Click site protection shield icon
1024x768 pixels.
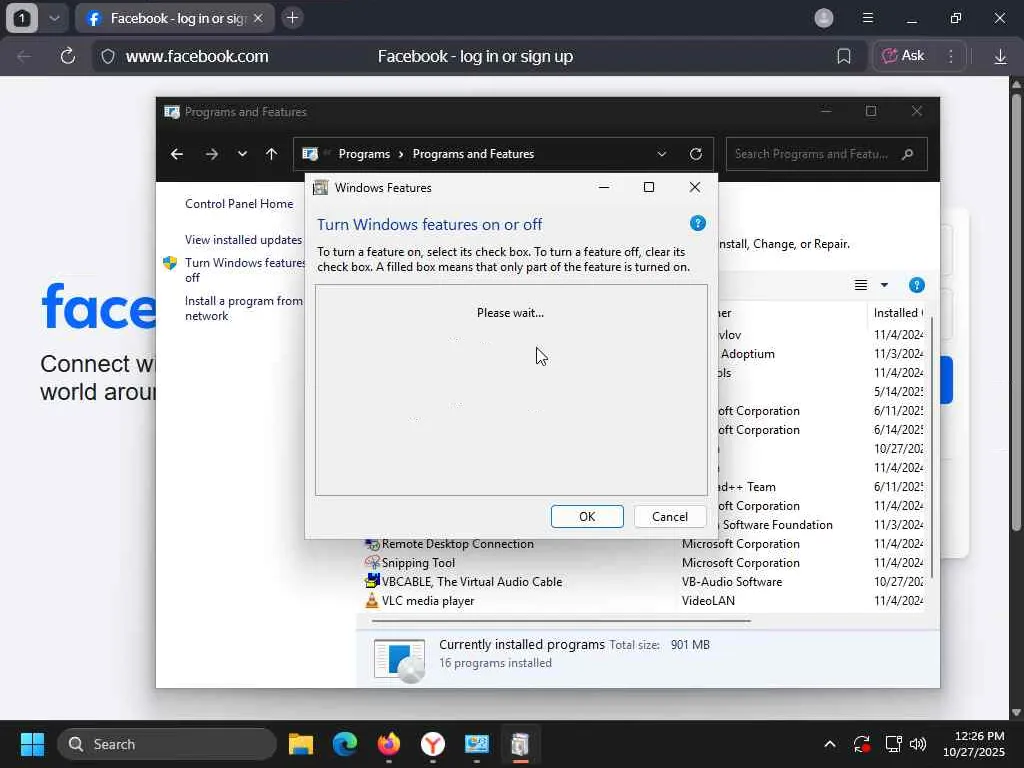(108, 57)
